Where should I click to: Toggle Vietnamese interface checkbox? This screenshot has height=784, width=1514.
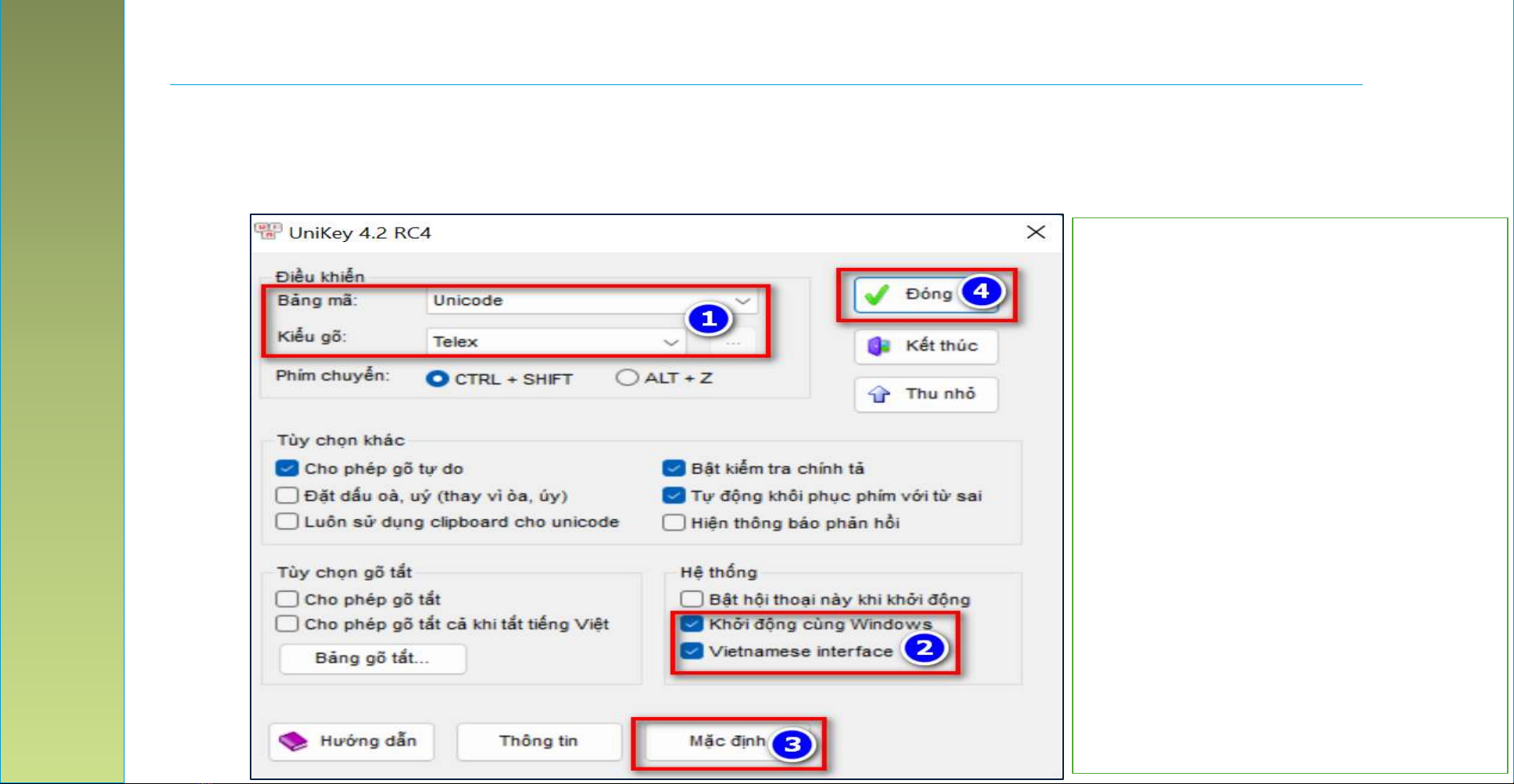[691, 651]
